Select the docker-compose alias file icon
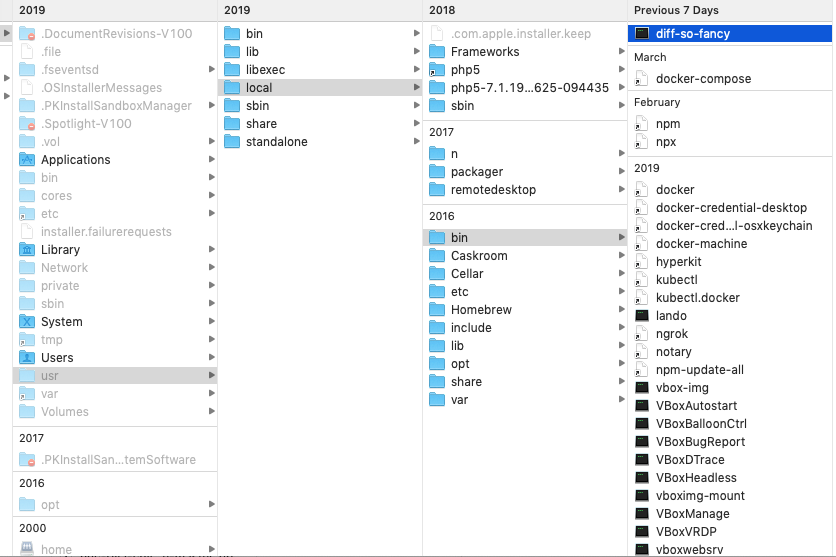 point(641,79)
